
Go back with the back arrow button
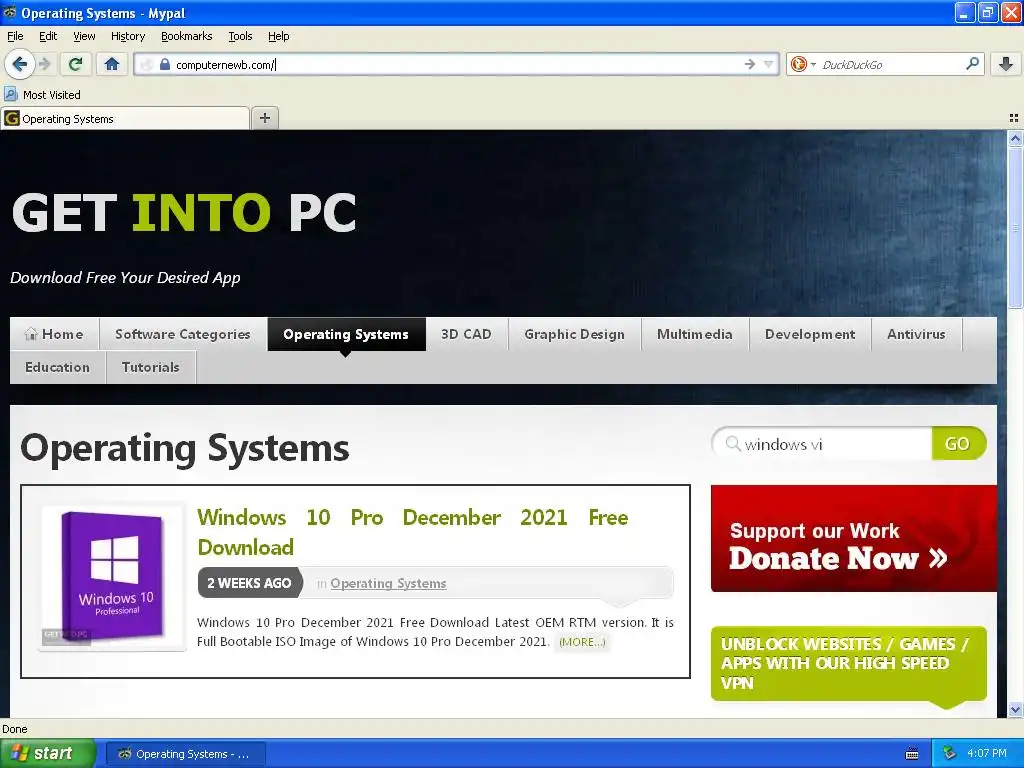point(19,64)
